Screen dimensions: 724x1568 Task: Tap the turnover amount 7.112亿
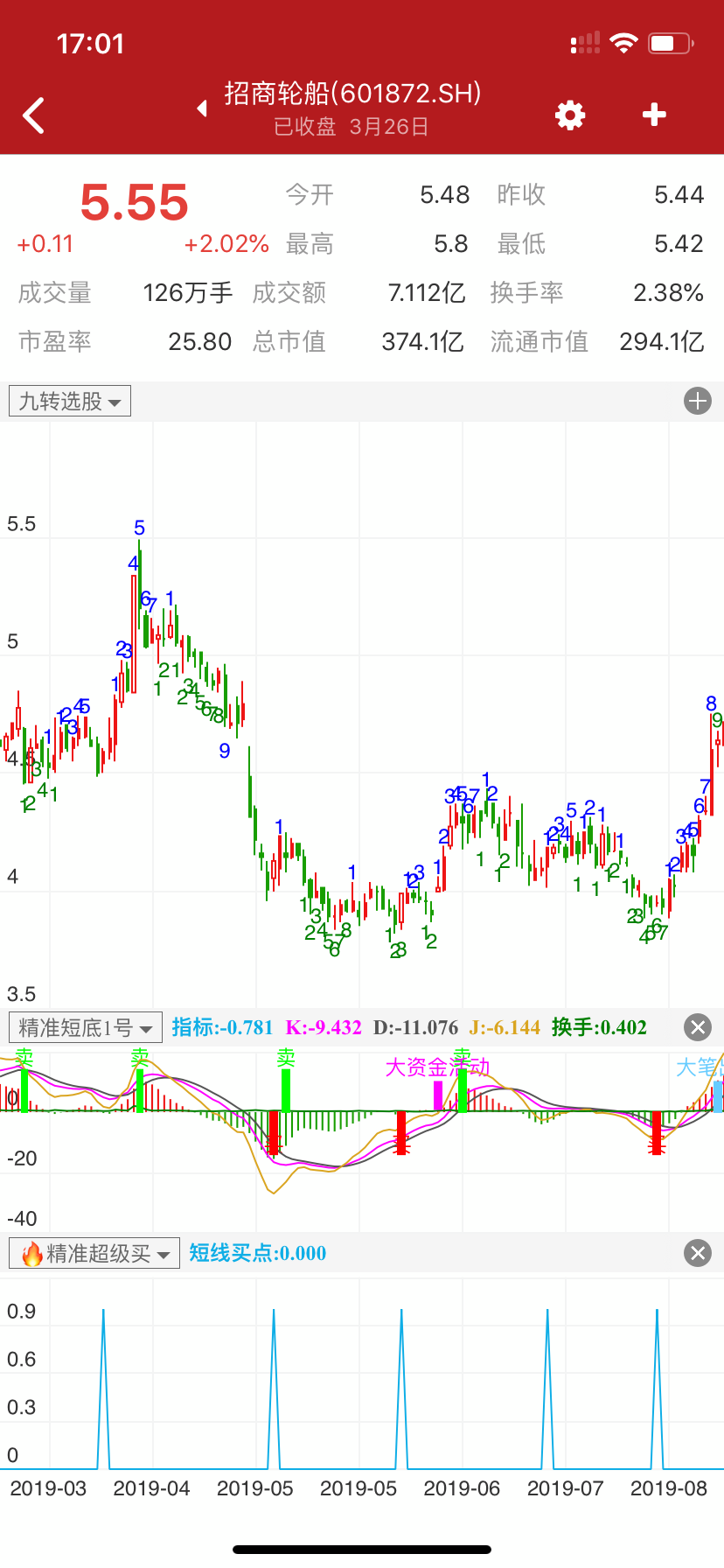[427, 293]
